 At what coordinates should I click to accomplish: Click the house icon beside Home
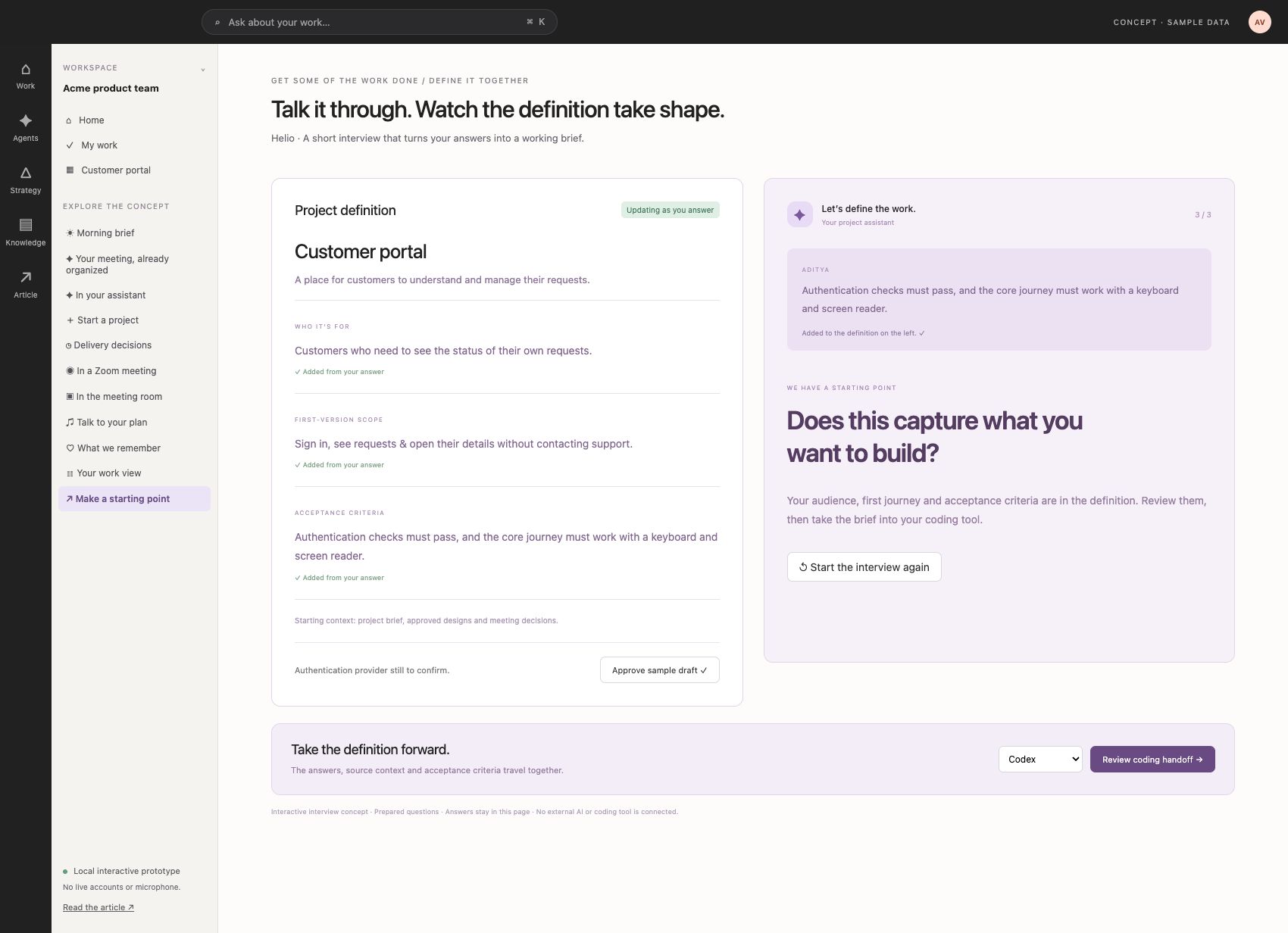click(x=69, y=120)
